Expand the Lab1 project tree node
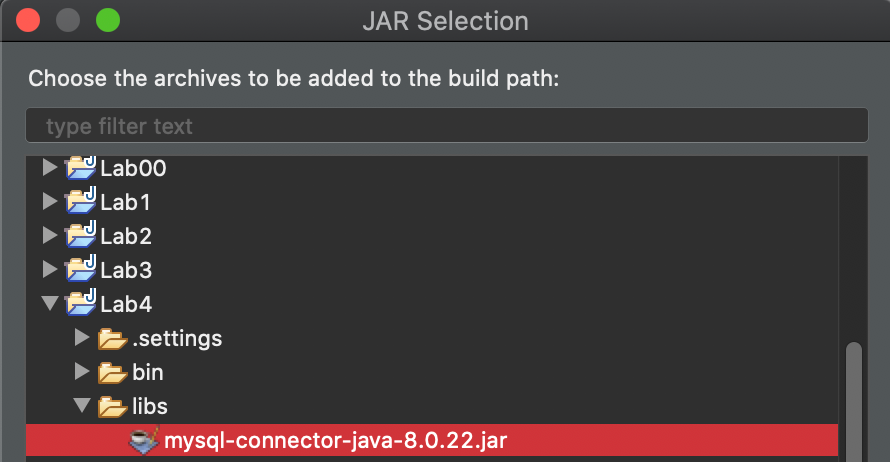This screenshot has width=890, height=462. [x=49, y=202]
